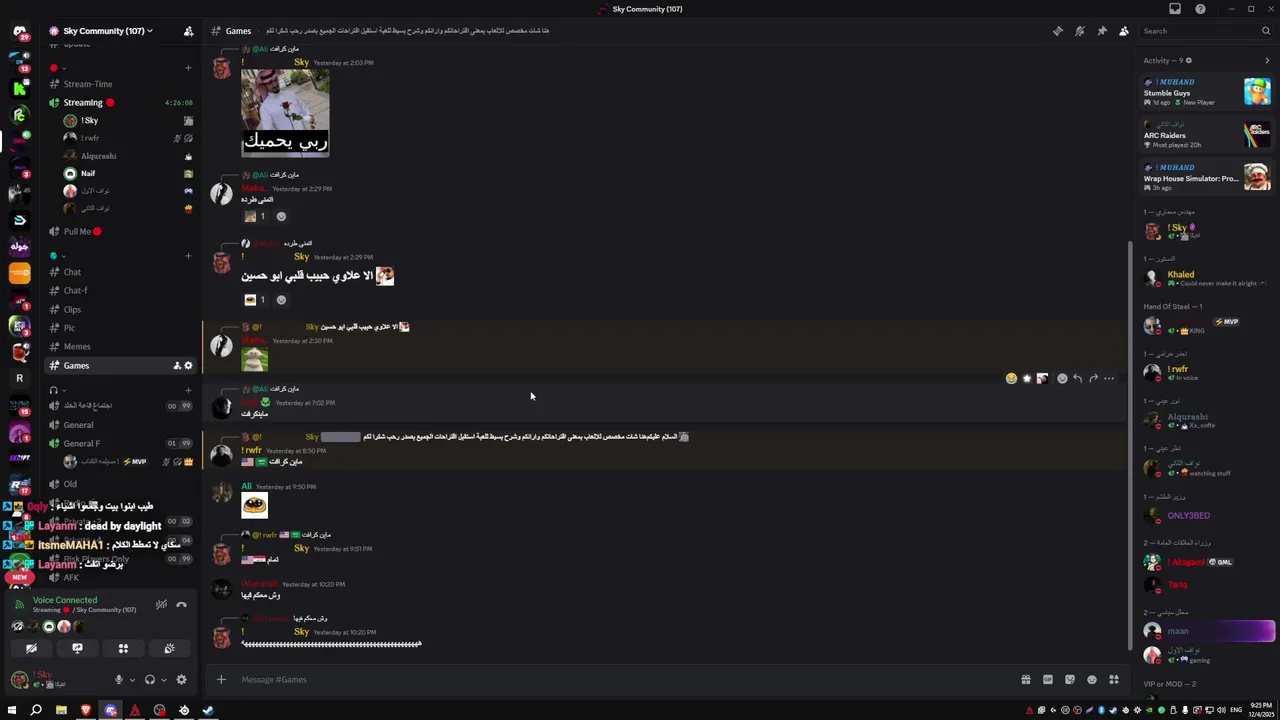Toggle the member list visibility
Screen dimensions: 1280x720
pos(1124,31)
